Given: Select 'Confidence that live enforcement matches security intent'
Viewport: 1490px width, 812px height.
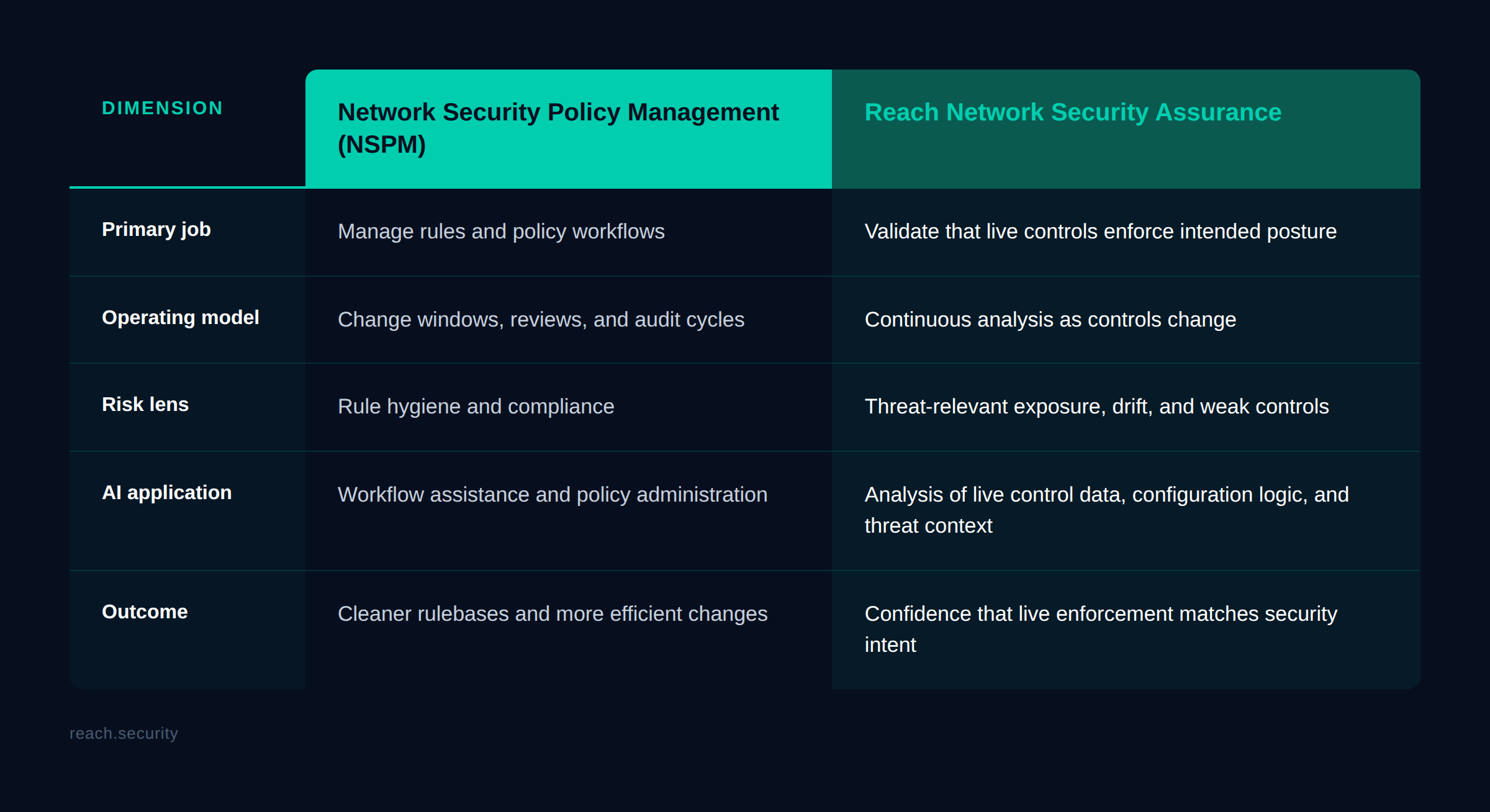Looking at the screenshot, I should (1101, 629).
